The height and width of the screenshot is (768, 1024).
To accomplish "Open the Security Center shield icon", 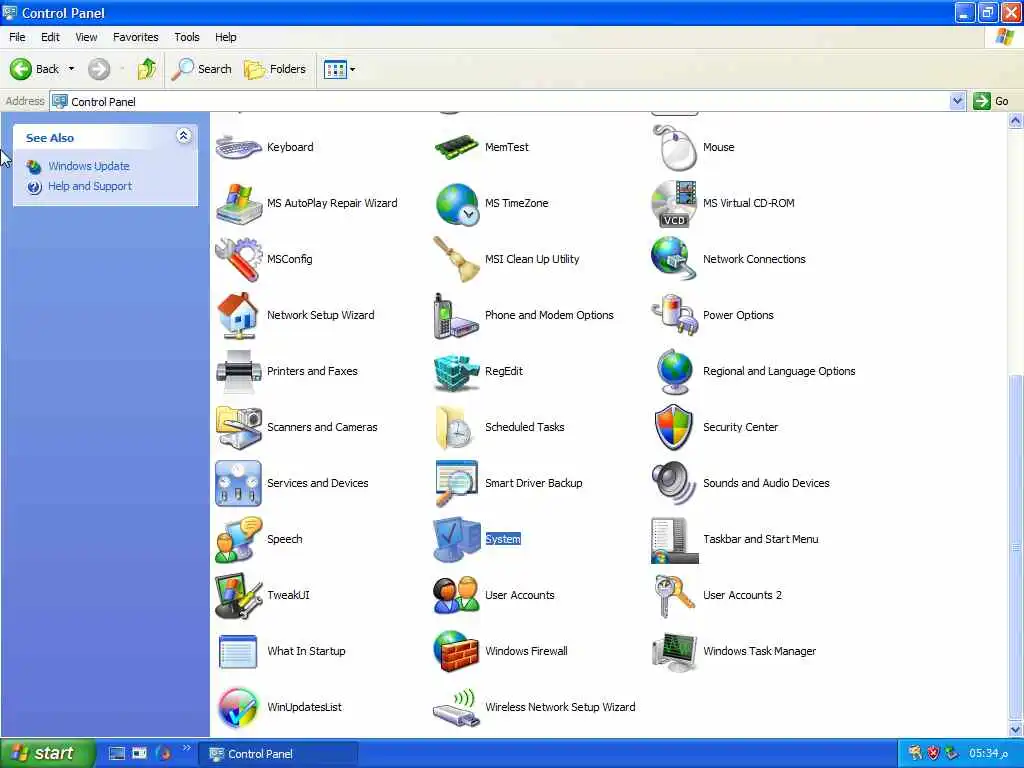I will [673, 427].
